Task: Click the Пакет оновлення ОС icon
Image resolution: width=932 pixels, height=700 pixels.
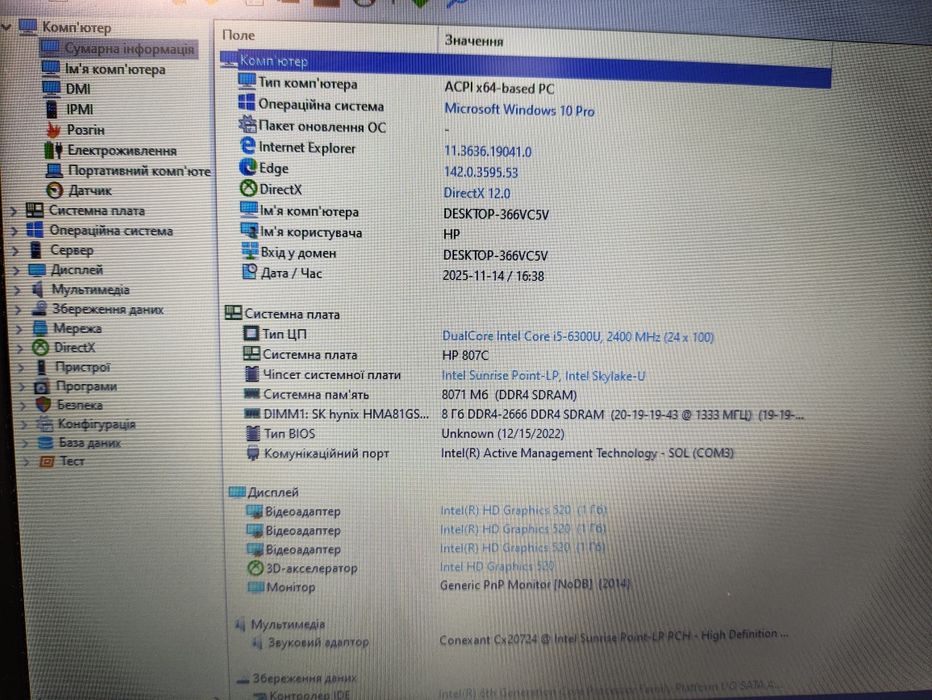Action: pos(247,124)
